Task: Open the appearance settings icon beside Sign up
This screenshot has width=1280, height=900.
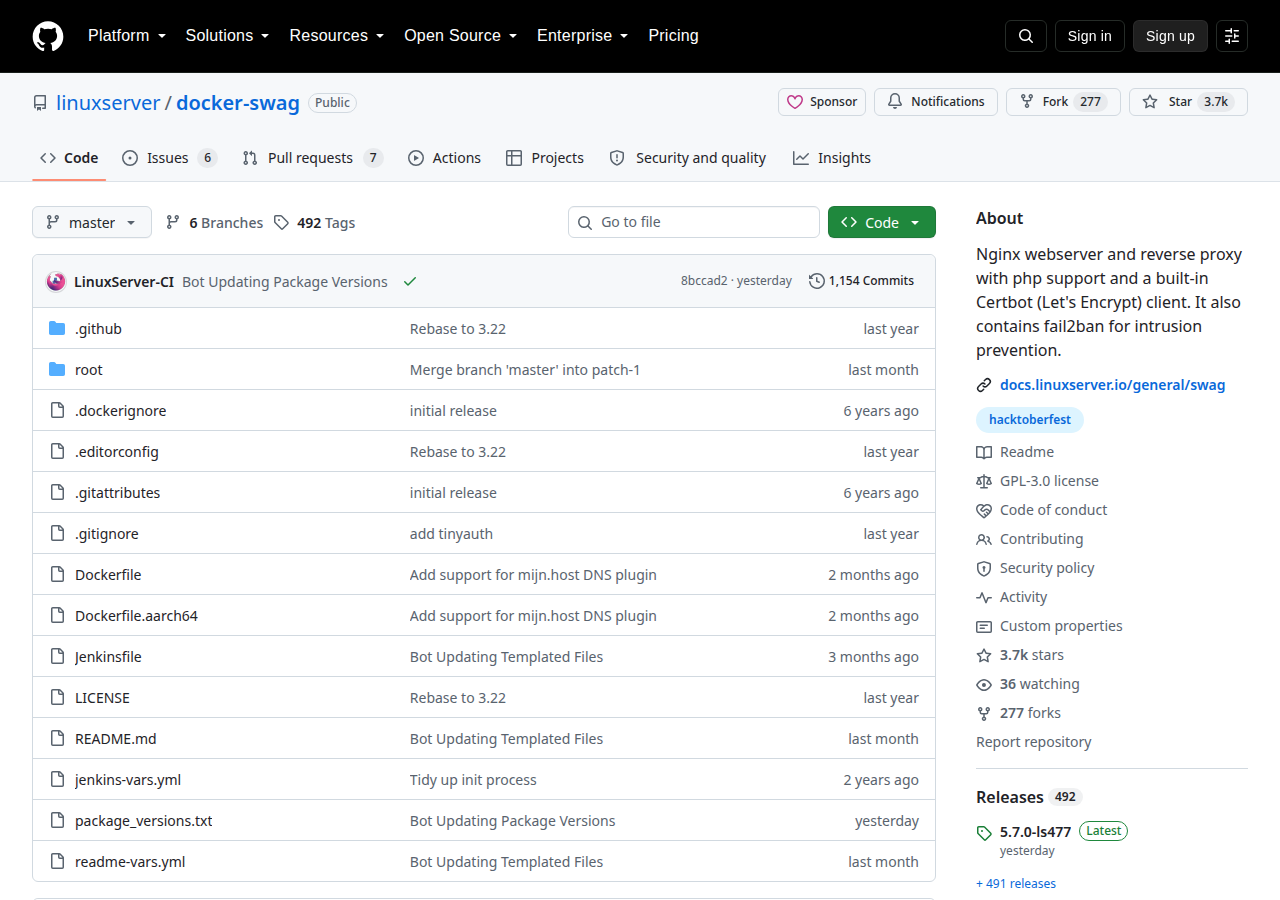Action: point(1232,36)
